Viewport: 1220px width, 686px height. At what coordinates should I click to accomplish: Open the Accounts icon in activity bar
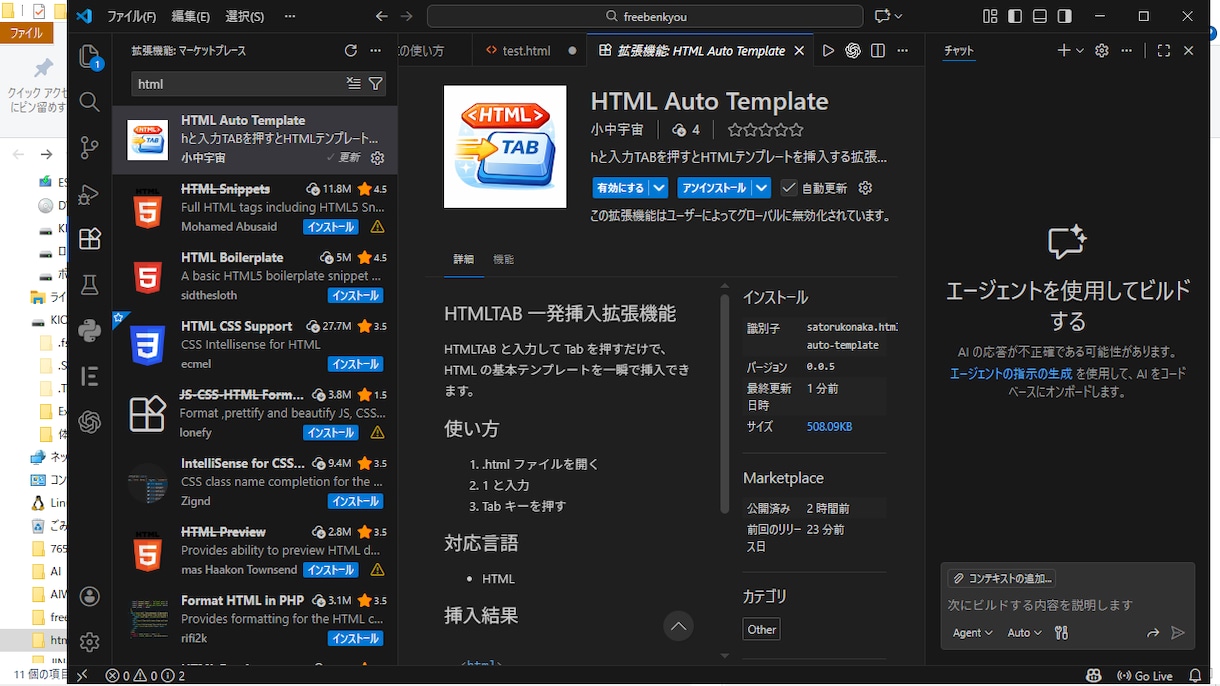89,596
